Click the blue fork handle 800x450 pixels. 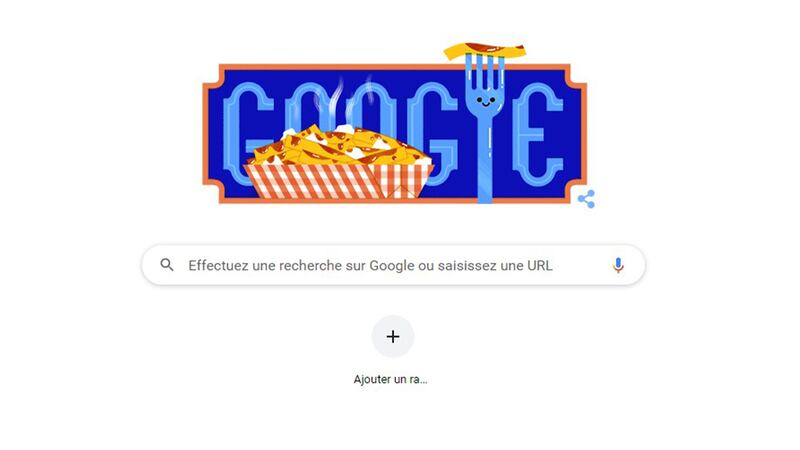click(485, 161)
